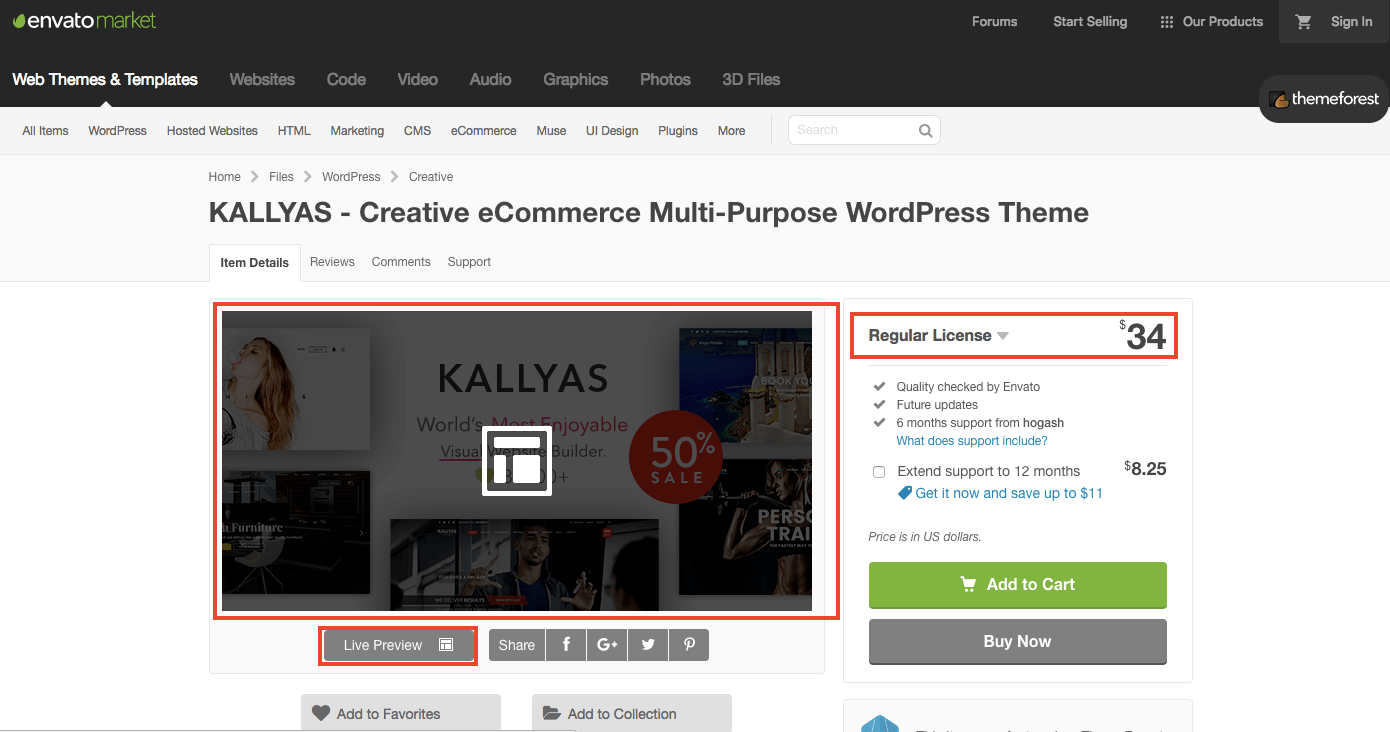Click Home breadcrumb link
This screenshot has width=1390, height=732.
(224, 177)
